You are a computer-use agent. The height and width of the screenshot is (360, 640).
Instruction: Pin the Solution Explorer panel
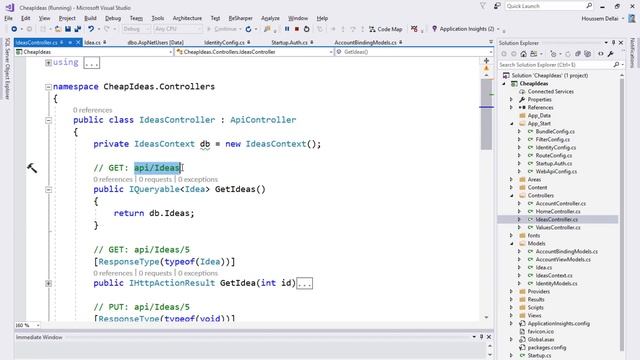click(x=613, y=42)
